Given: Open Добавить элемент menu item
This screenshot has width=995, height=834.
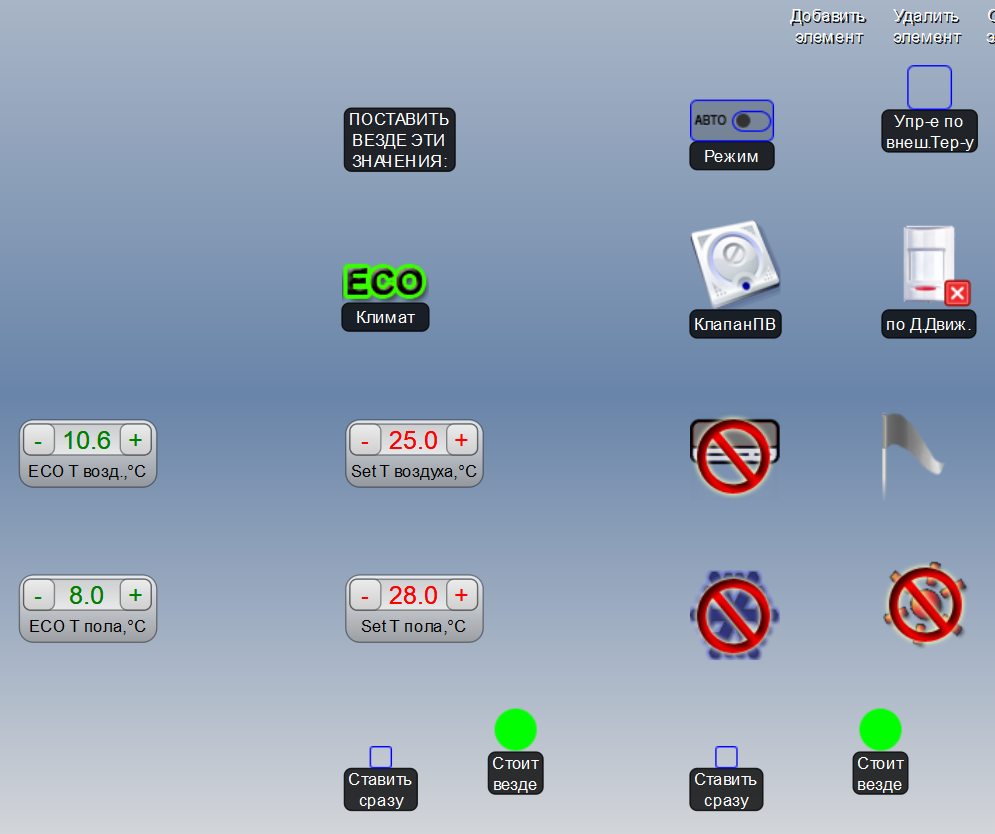Looking at the screenshot, I should pos(828,27).
